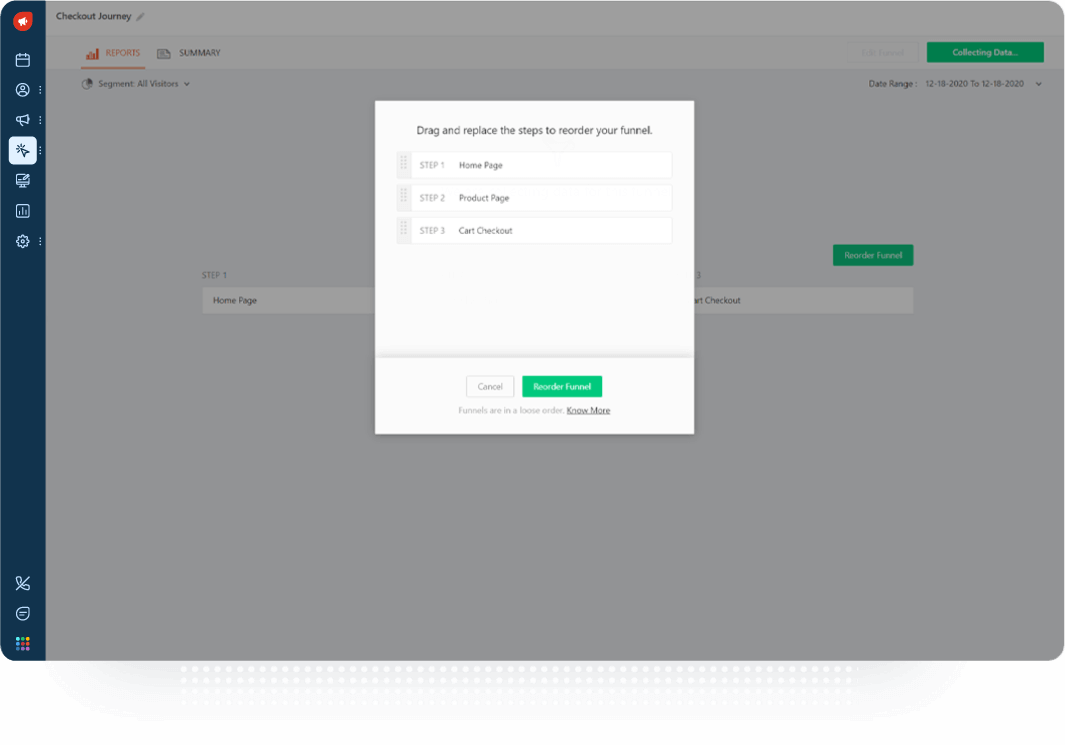Switch to the Reports tab
This screenshot has width=1065, height=745.
click(113, 53)
